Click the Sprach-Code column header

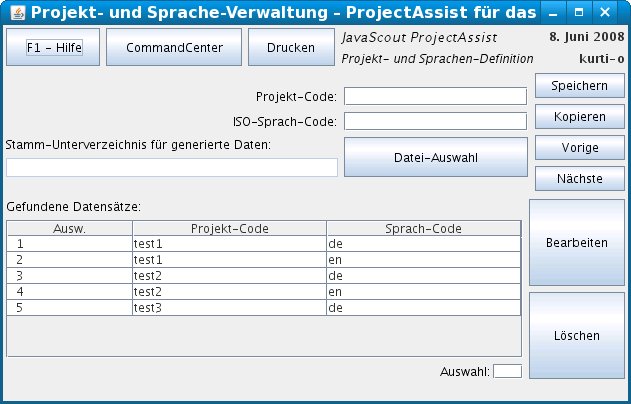click(x=423, y=228)
